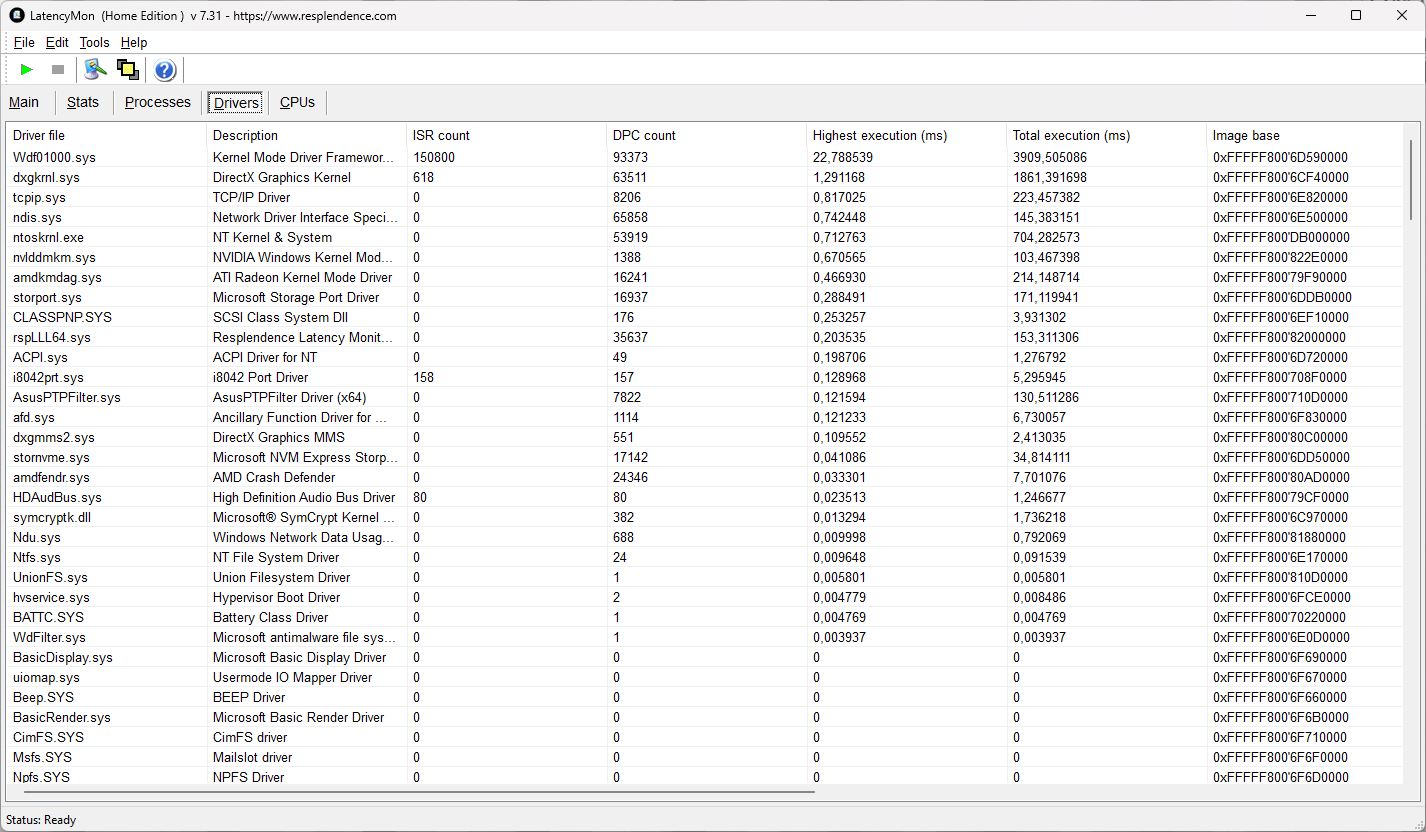Screen dimensions: 1426x832
Task: Maximize the LatencyMon window
Action: (1355, 15)
